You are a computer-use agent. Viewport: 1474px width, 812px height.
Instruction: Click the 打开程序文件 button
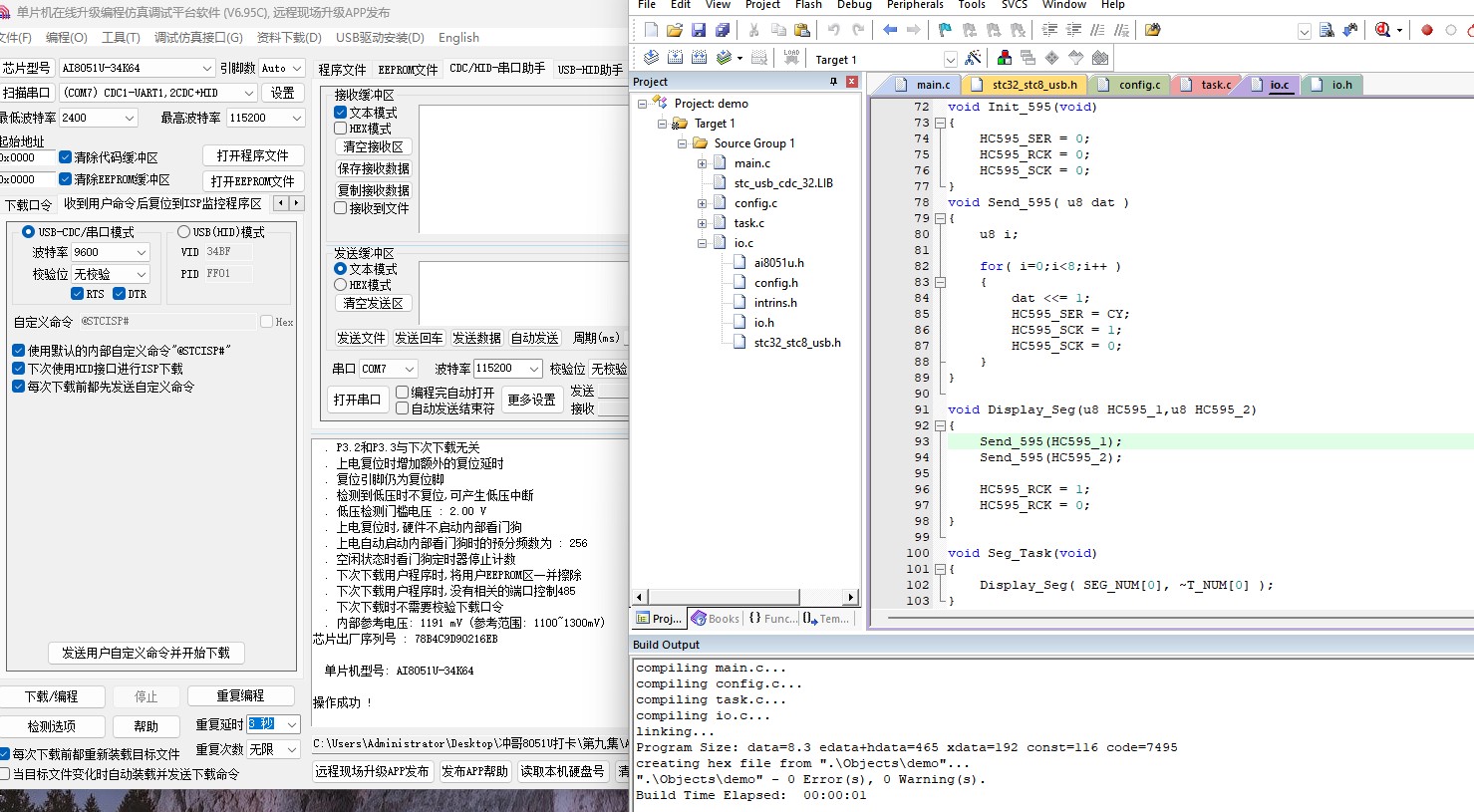pos(252,155)
